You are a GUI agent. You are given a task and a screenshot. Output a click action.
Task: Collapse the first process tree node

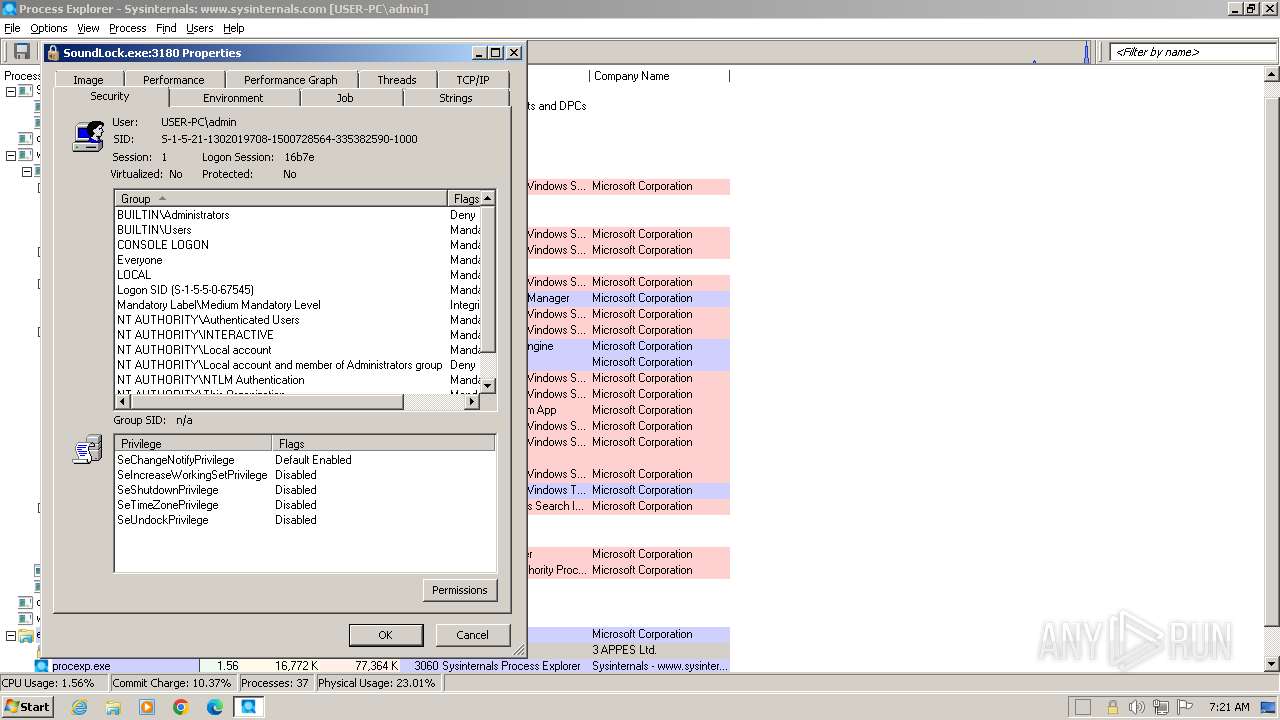[x=11, y=91]
